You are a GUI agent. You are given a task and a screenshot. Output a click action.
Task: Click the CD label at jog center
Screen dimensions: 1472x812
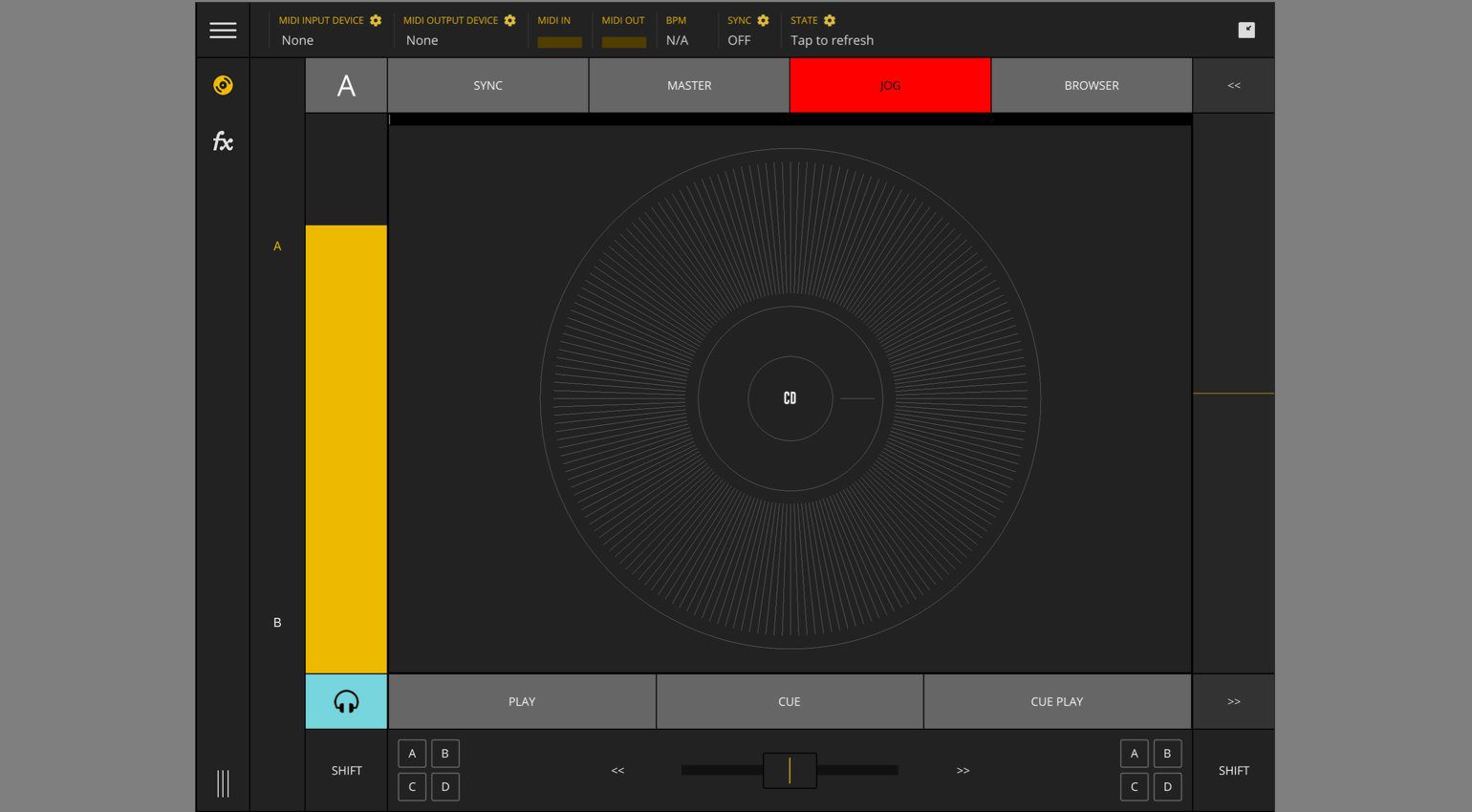tap(790, 398)
